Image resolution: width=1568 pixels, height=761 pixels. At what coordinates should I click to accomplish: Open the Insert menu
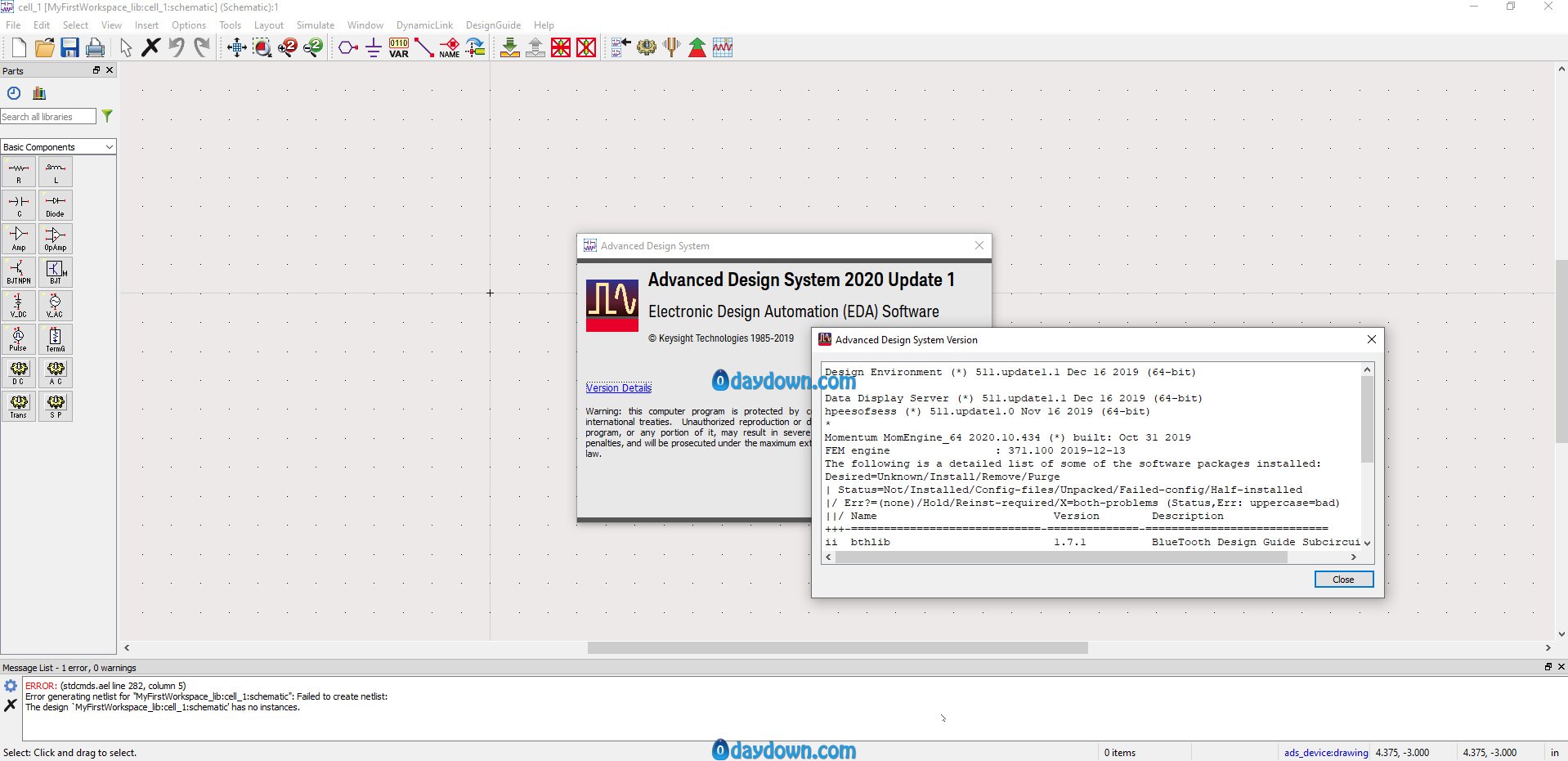147,25
